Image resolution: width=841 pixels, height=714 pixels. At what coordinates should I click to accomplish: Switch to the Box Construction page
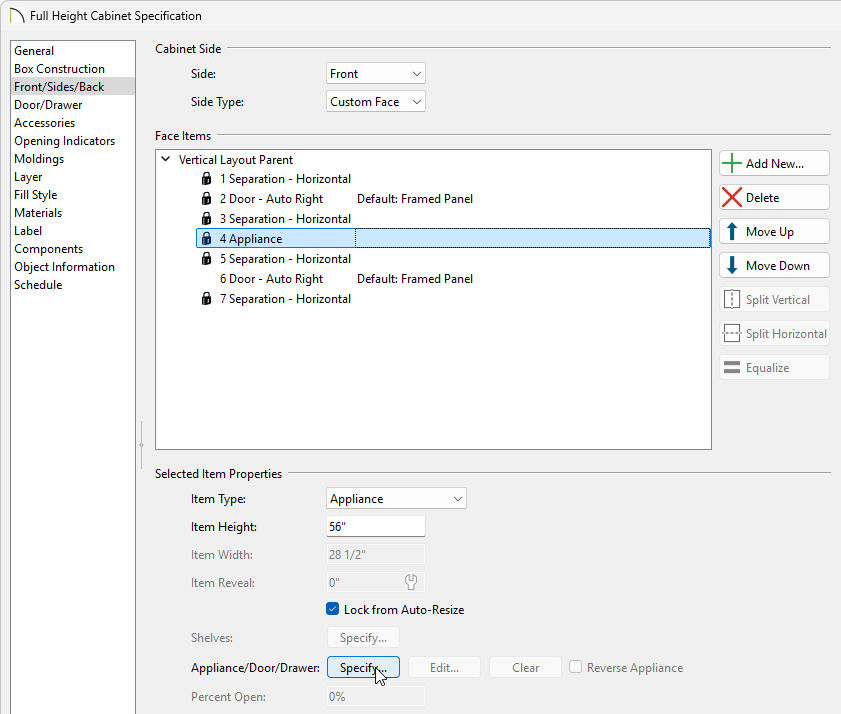[x=59, y=69]
